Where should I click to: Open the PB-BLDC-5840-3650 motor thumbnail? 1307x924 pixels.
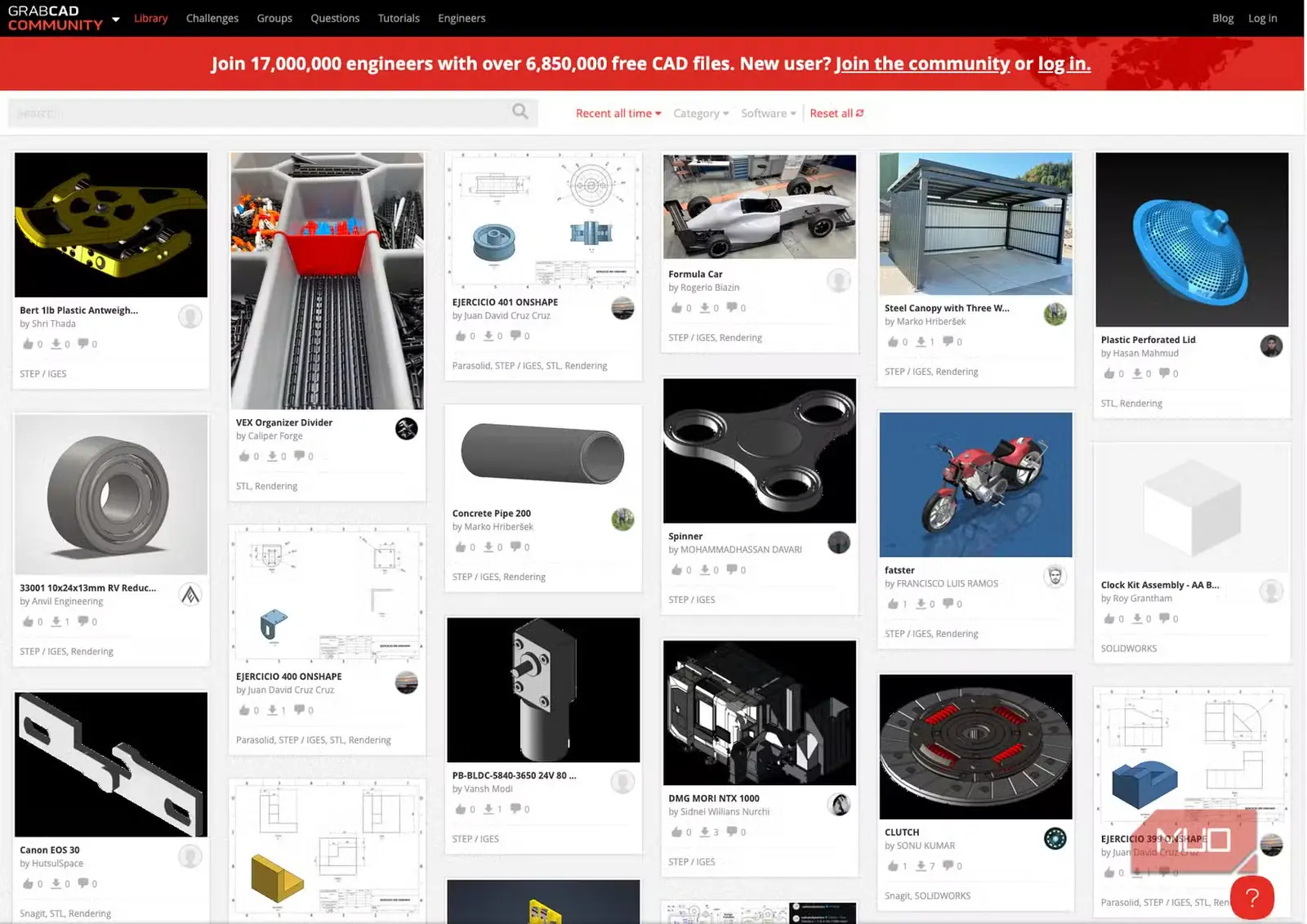543,690
